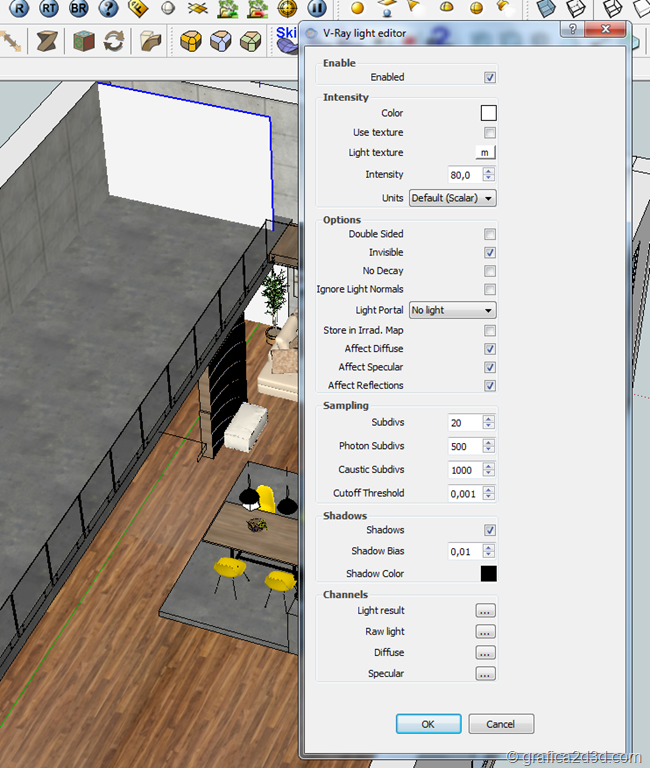Viewport: 650px width, 768px height.
Task: Adjust the Caustic Subdivs spinner arrows
Action: coord(488,469)
